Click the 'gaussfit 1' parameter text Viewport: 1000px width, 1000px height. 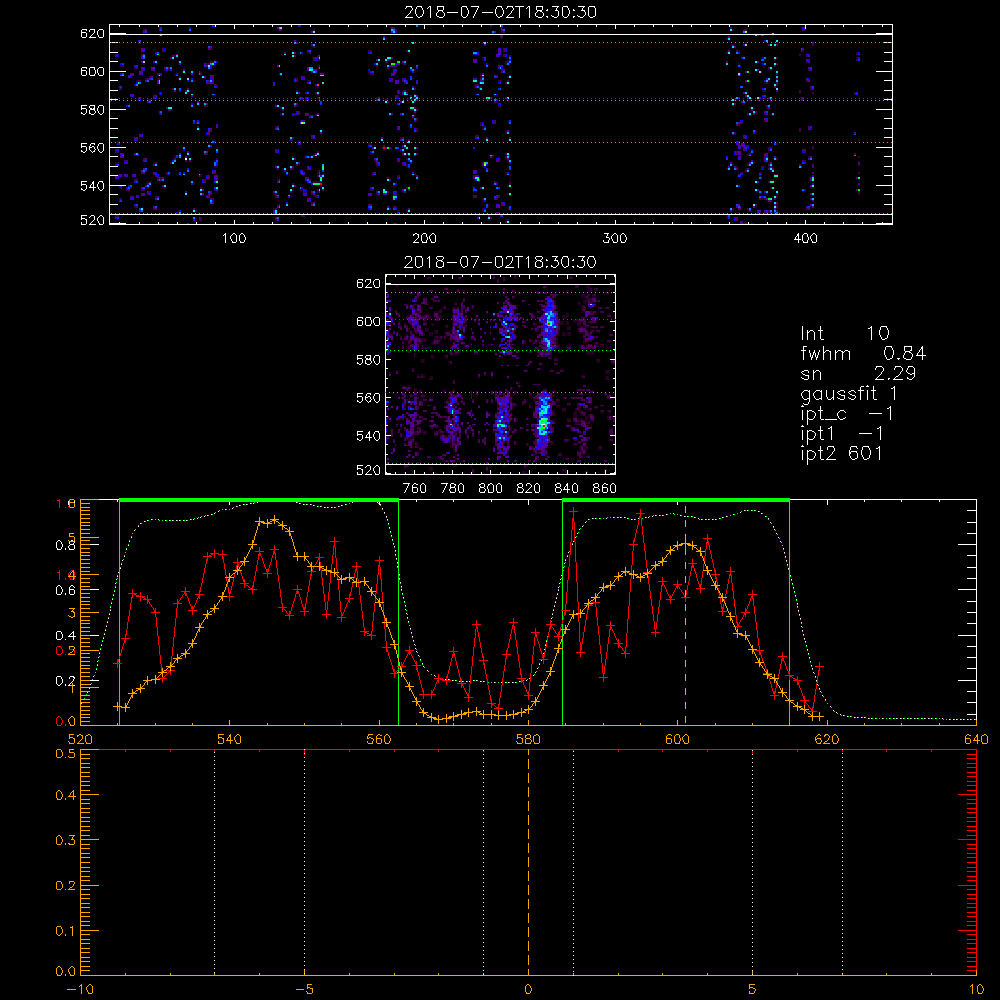(x=849, y=394)
